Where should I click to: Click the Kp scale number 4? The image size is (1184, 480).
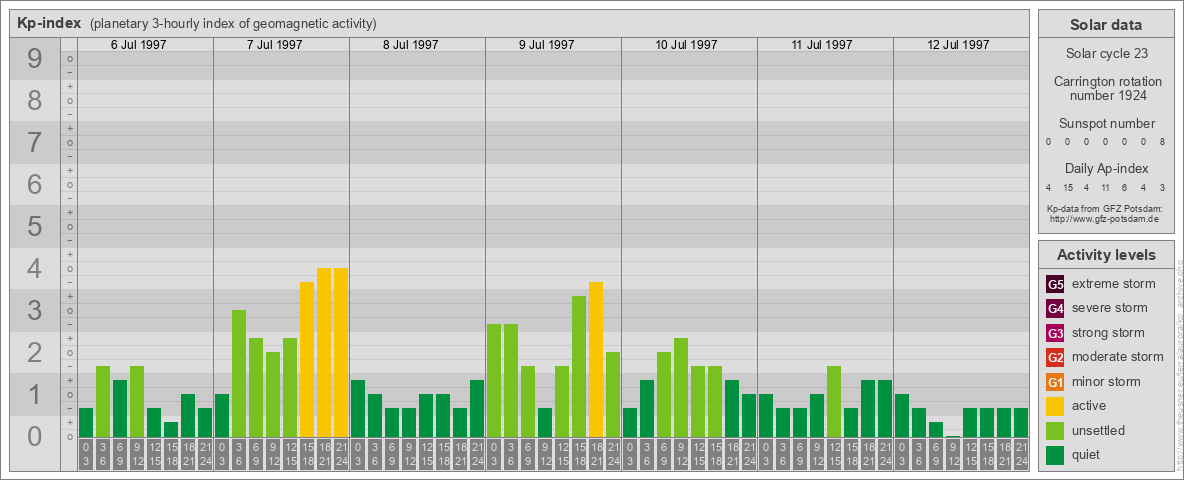(34, 269)
